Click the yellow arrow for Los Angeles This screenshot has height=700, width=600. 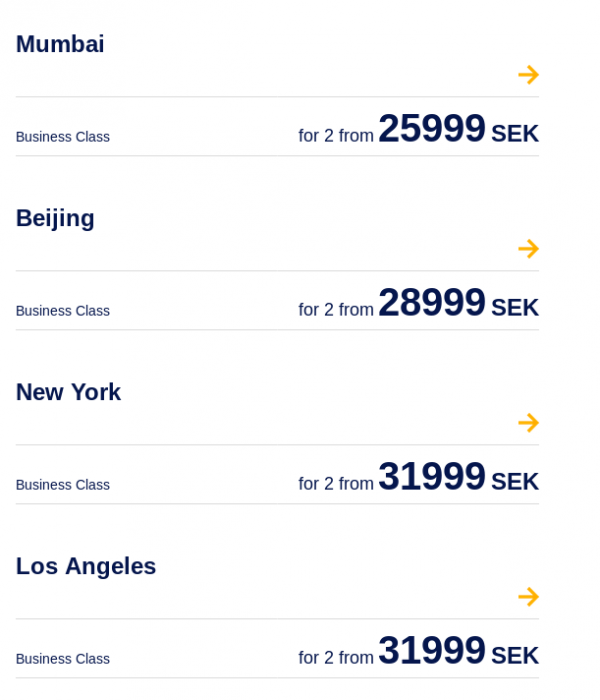(528, 597)
